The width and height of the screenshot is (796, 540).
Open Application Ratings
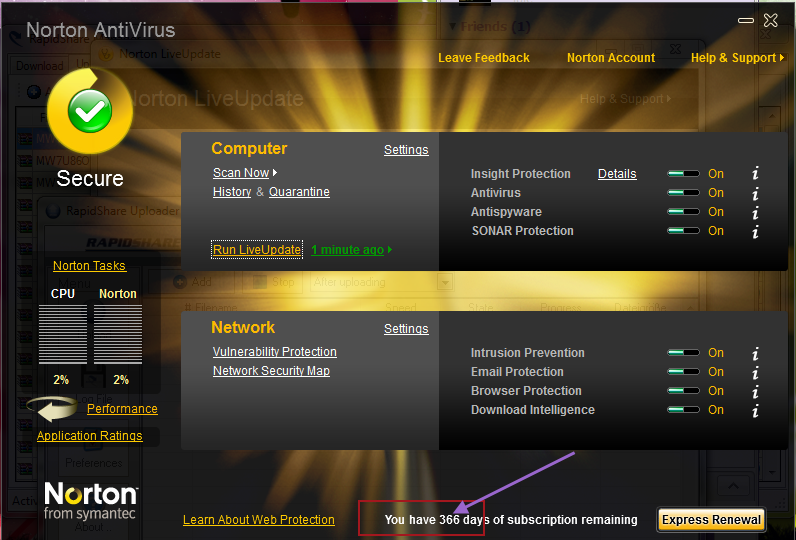(89, 435)
